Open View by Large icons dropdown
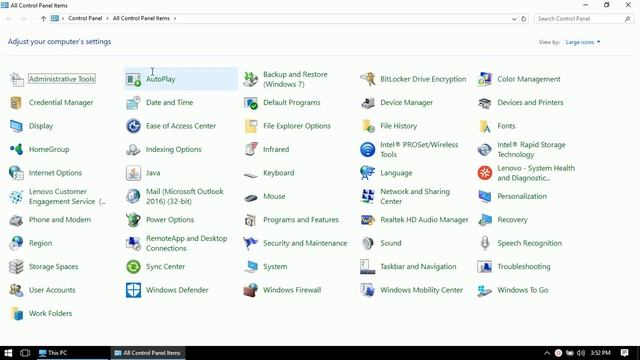This screenshot has height=360, width=640. [582, 42]
